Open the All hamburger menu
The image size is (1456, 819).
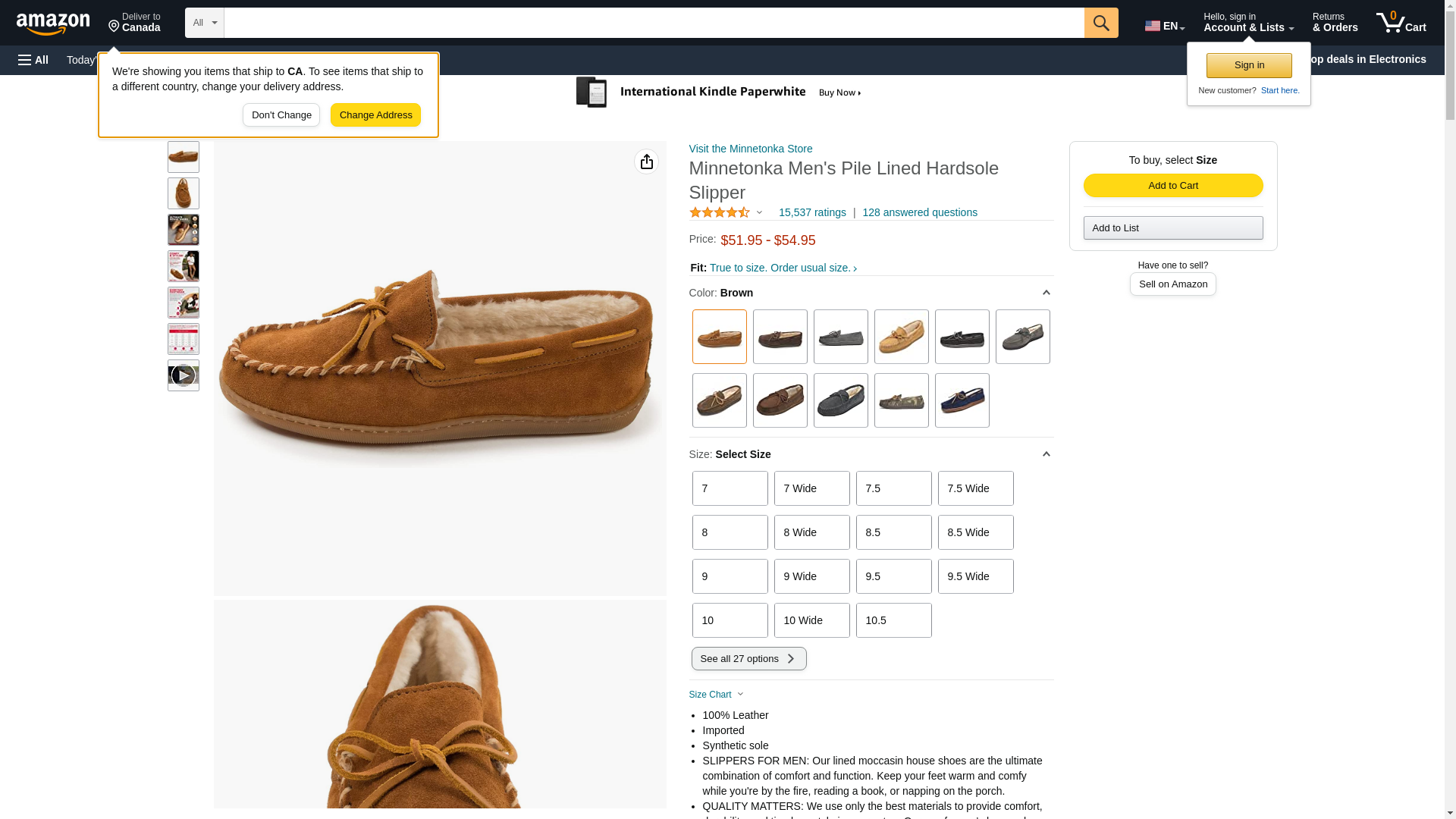(33, 60)
